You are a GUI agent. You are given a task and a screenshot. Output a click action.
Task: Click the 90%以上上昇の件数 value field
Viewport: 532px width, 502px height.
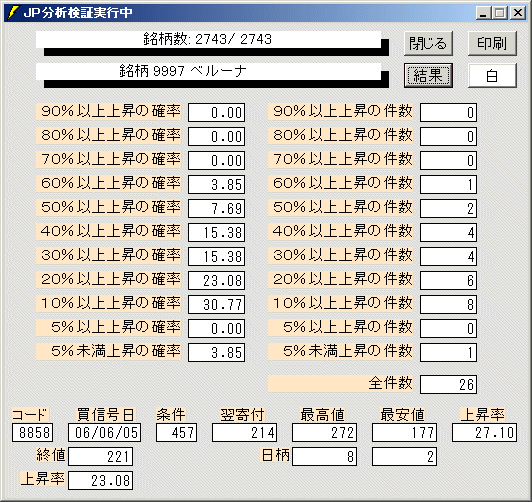449,112
